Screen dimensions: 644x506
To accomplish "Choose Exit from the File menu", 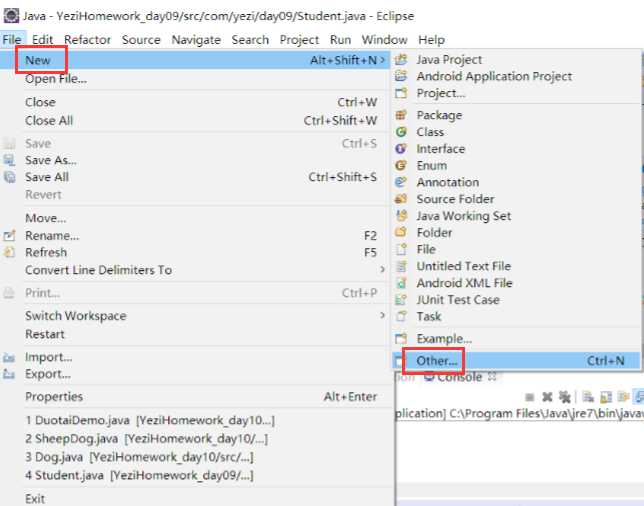I will point(195,499).
